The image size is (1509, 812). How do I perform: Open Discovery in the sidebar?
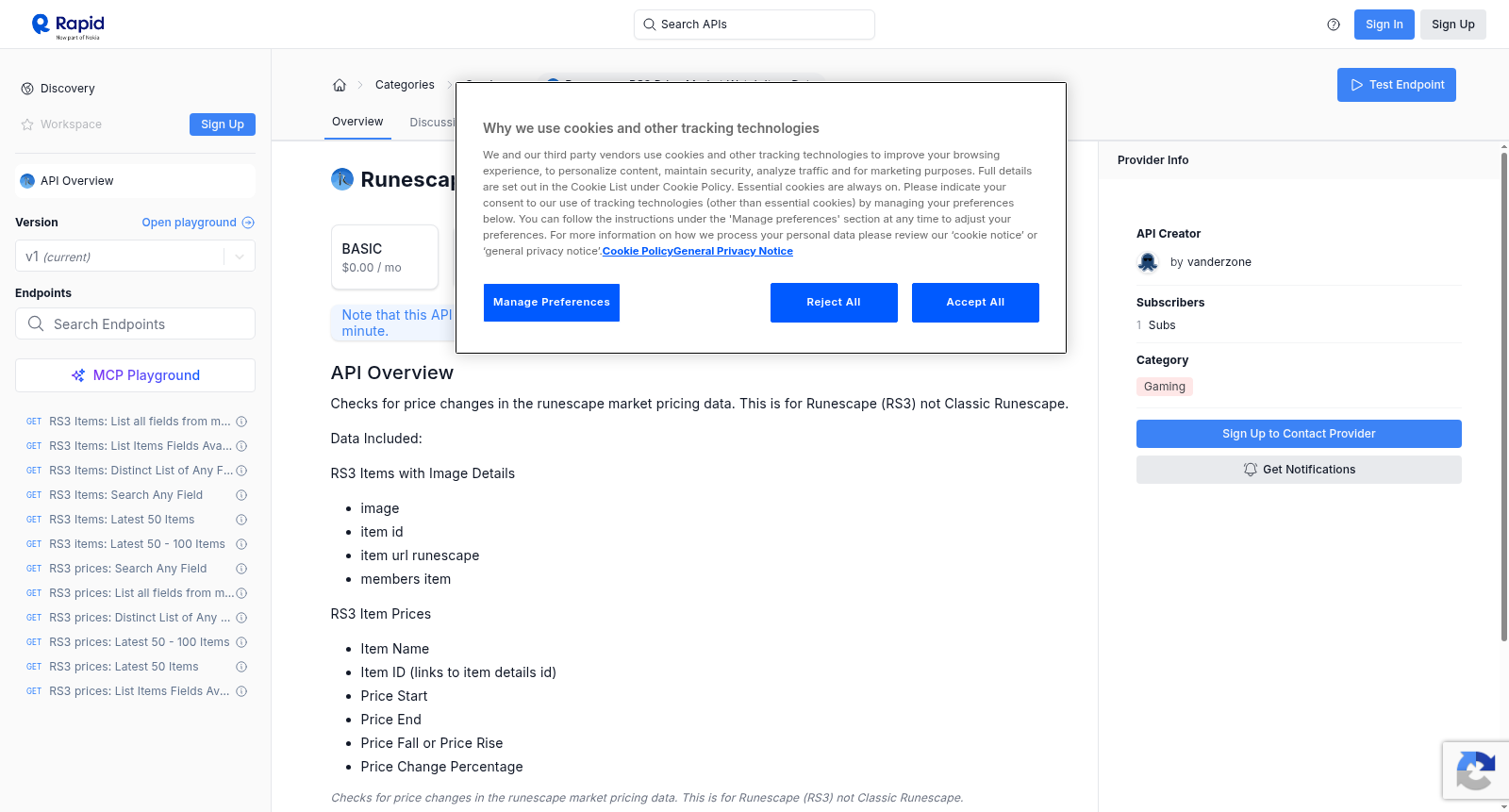coord(68,89)
